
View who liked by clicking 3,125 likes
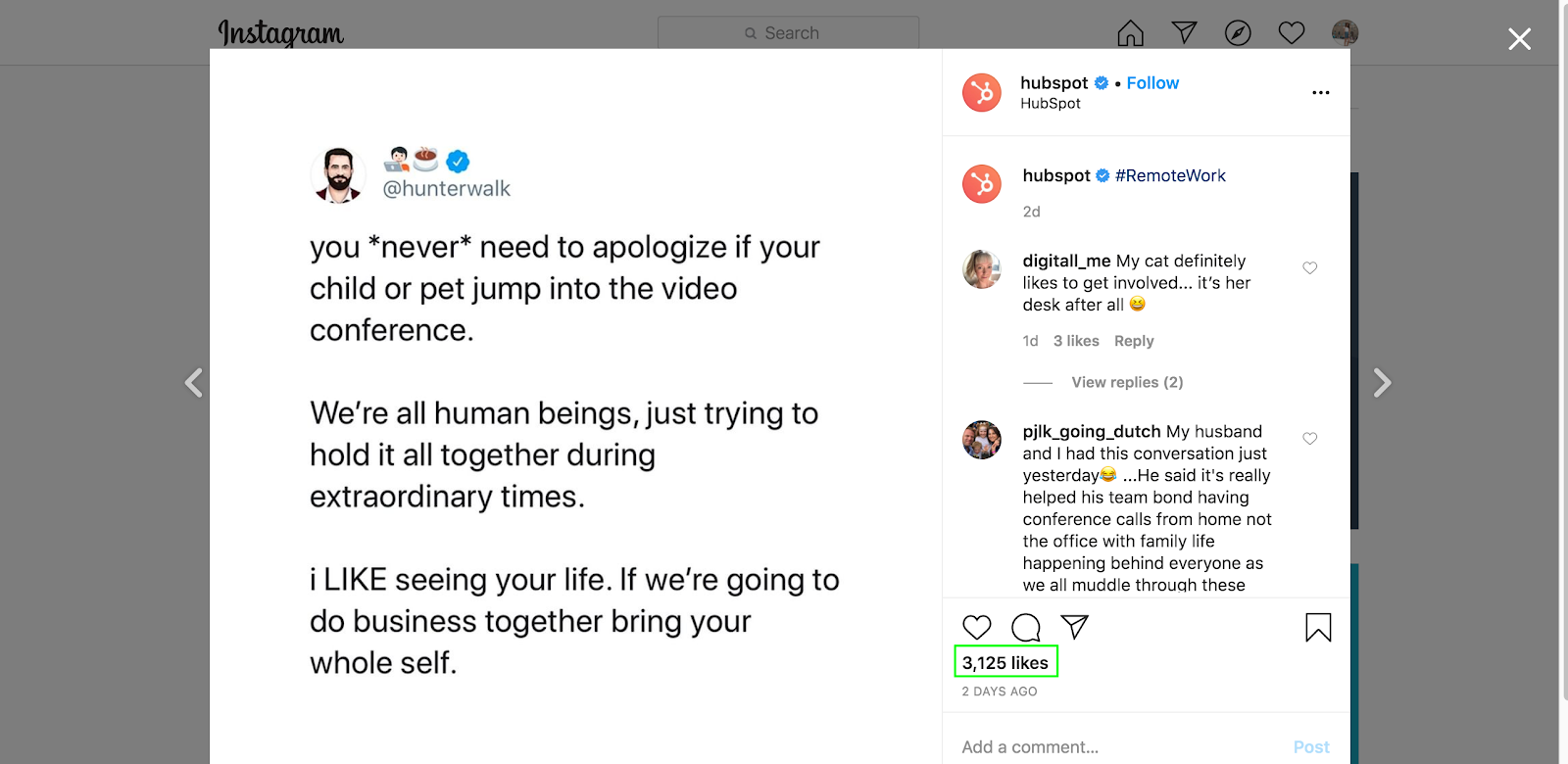[x=1004, y=662]
